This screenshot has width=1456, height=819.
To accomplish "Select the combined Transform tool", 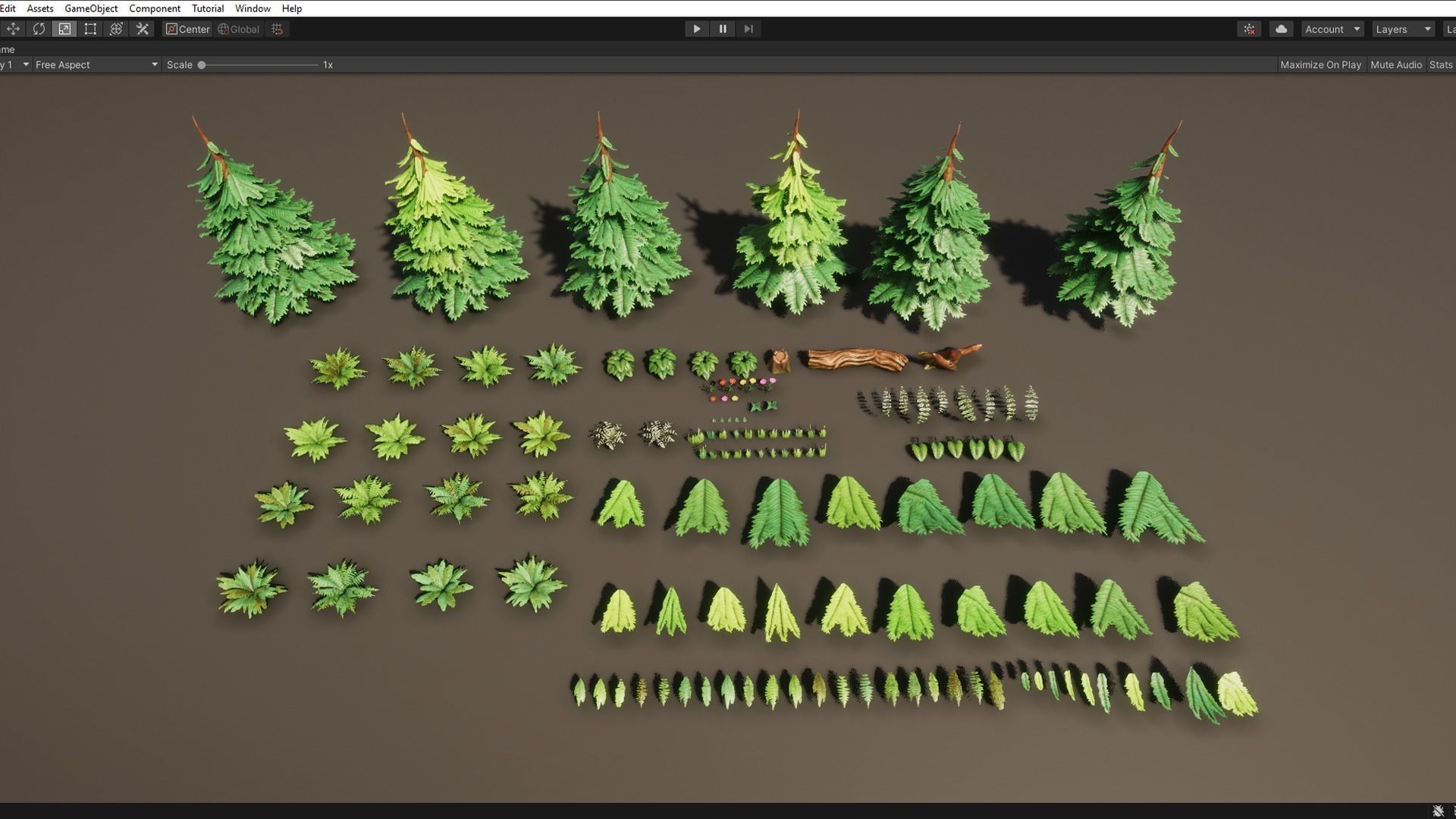I will tap(116, 29).
